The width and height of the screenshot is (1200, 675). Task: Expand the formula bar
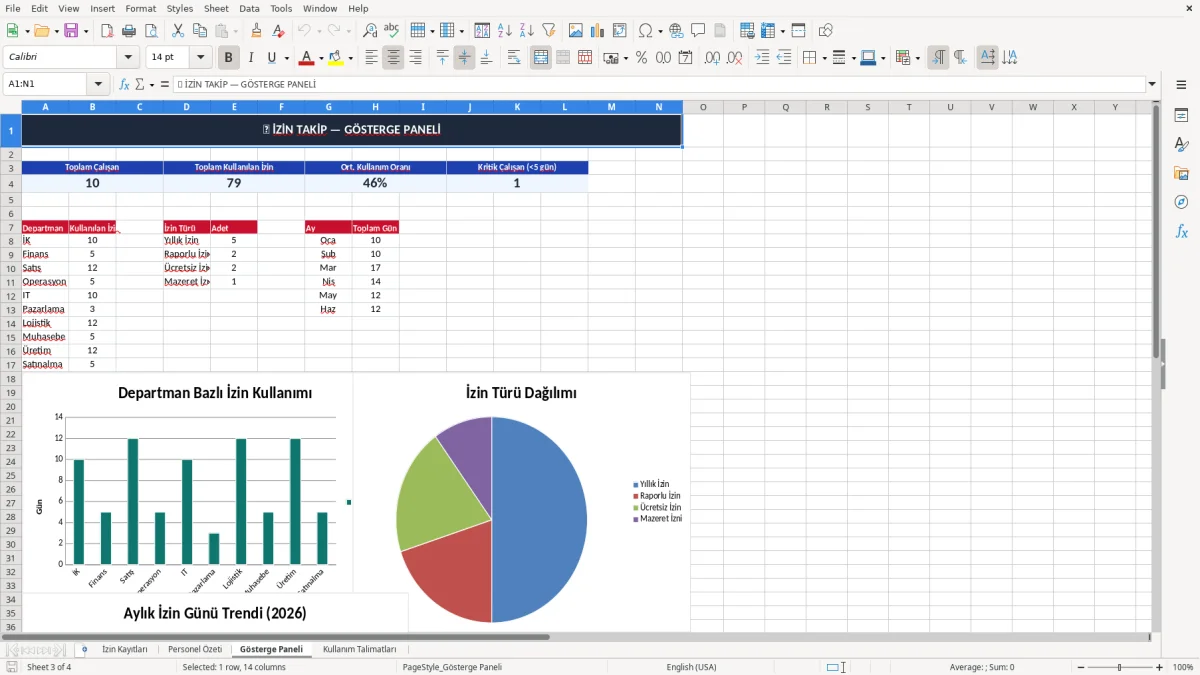pos(1152,85)
